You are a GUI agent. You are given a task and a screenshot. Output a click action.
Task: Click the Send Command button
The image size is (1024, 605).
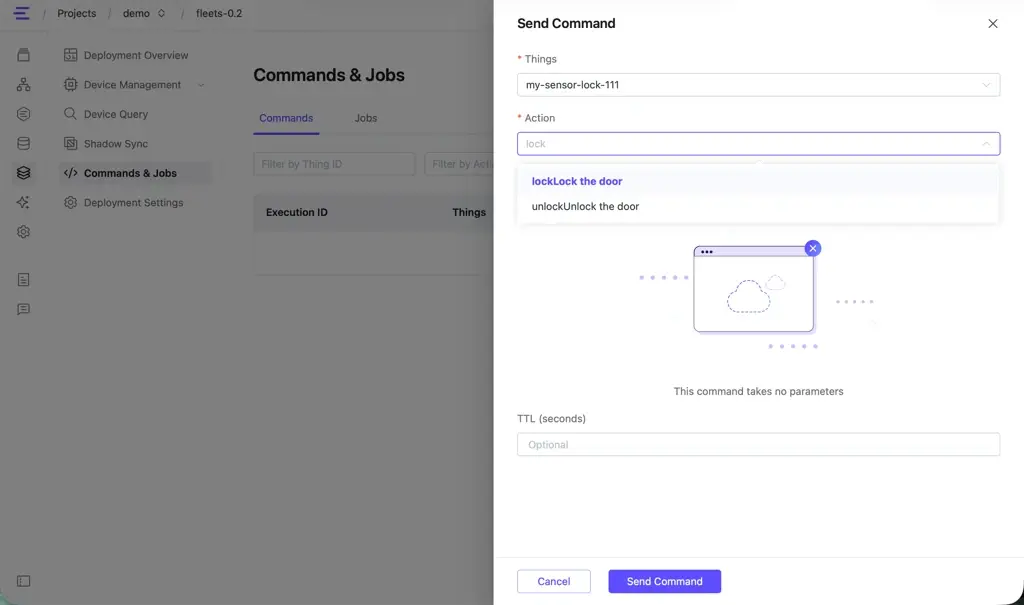[x=664, y=581]
